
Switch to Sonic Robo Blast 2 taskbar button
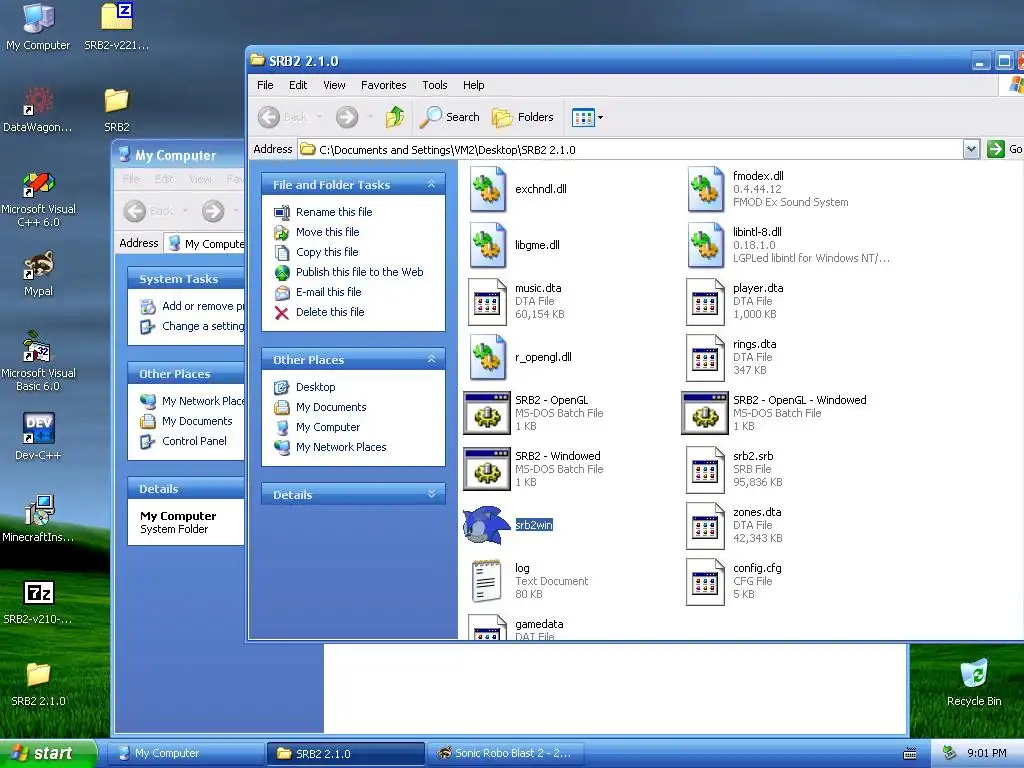(x=505, y=753)
